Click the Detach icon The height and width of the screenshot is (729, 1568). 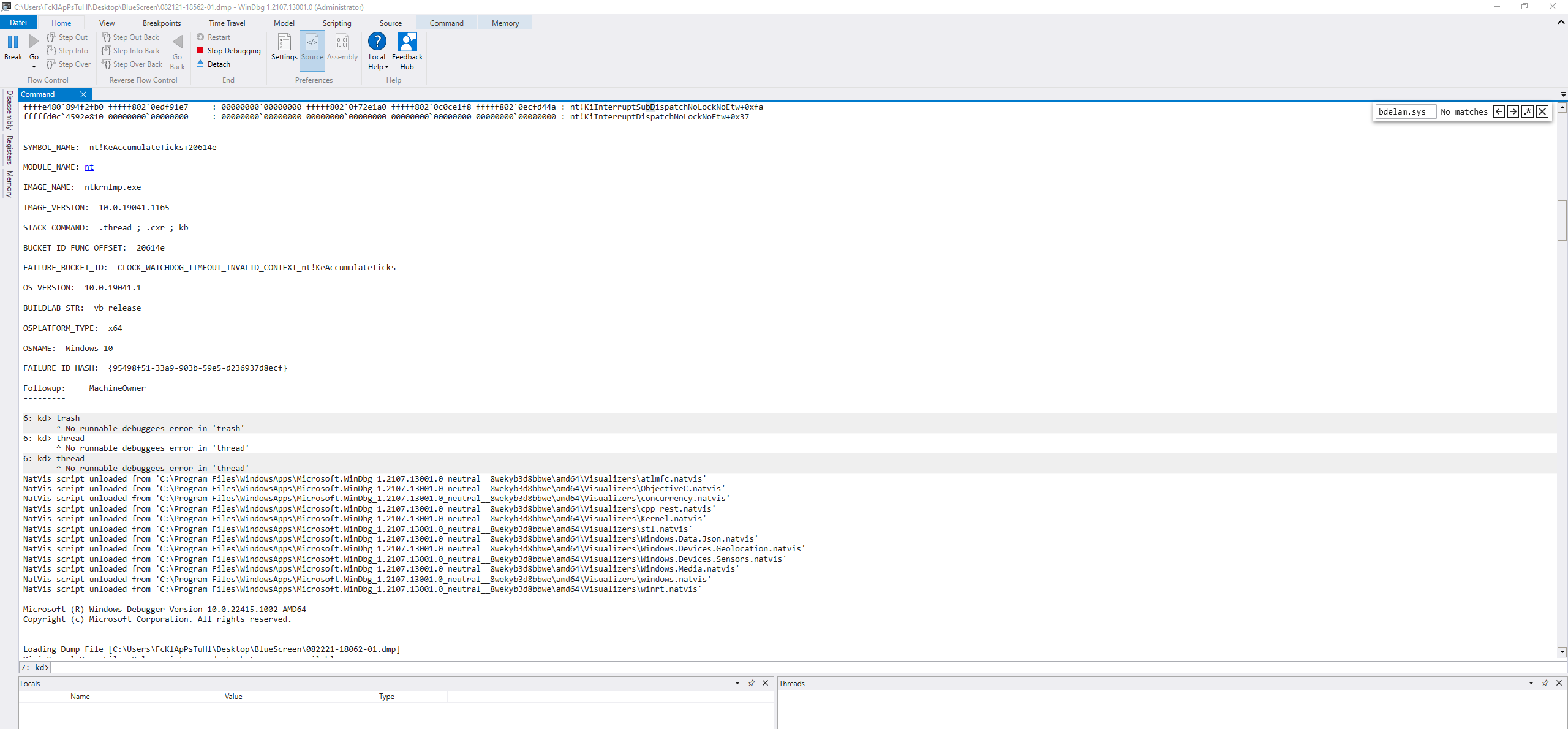point(200,64)
